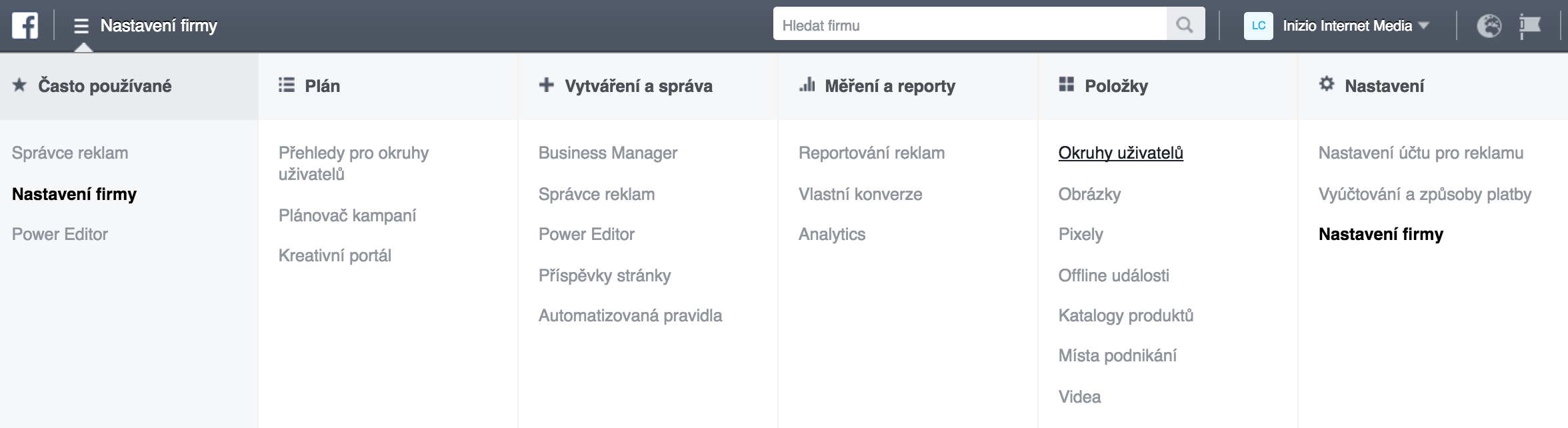Open Automatizovaná pravidla
Viewport: 1568px width, 428px height.
click(x=631, y=315)
